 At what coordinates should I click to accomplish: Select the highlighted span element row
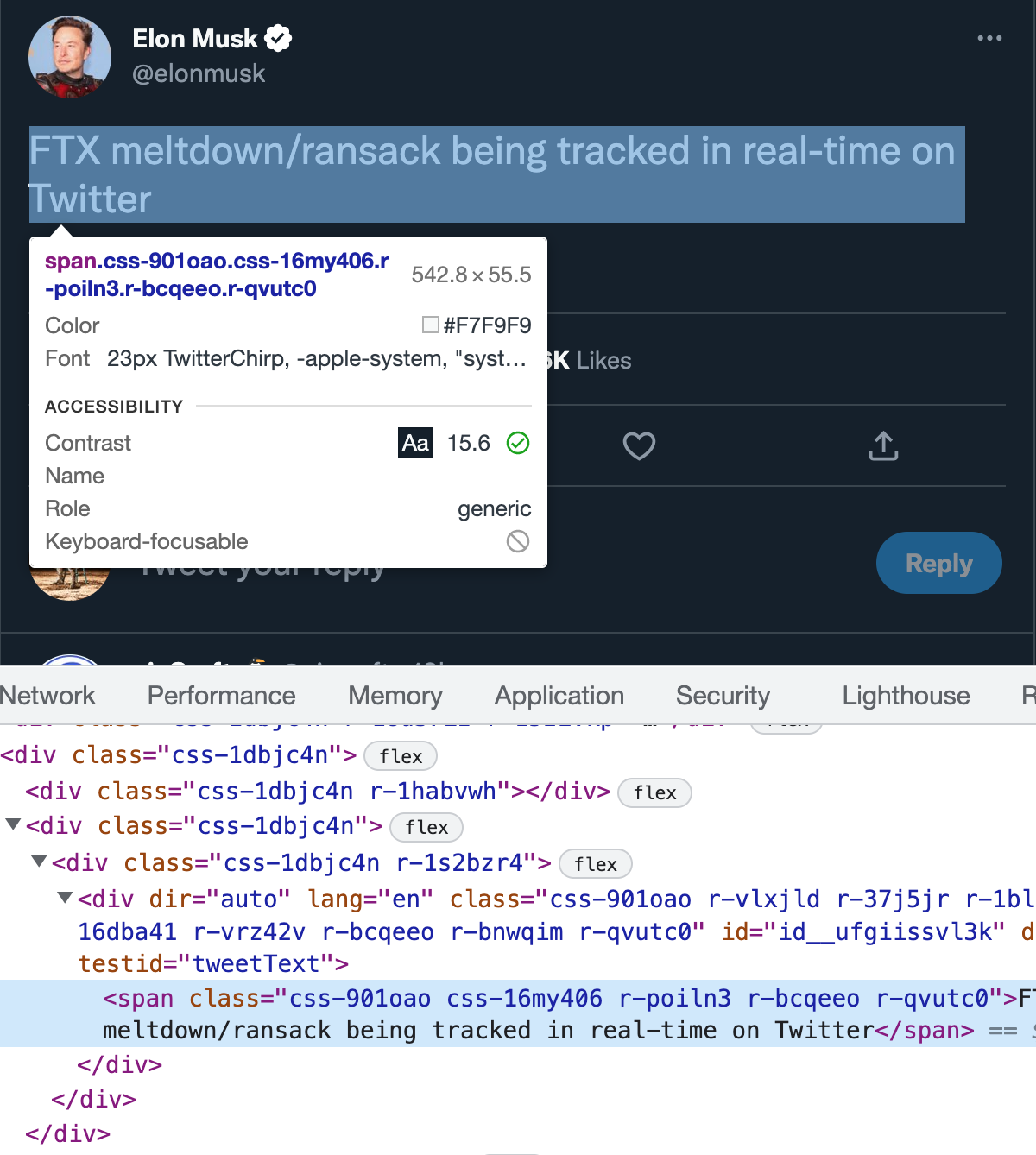(x=518, y=1013)
